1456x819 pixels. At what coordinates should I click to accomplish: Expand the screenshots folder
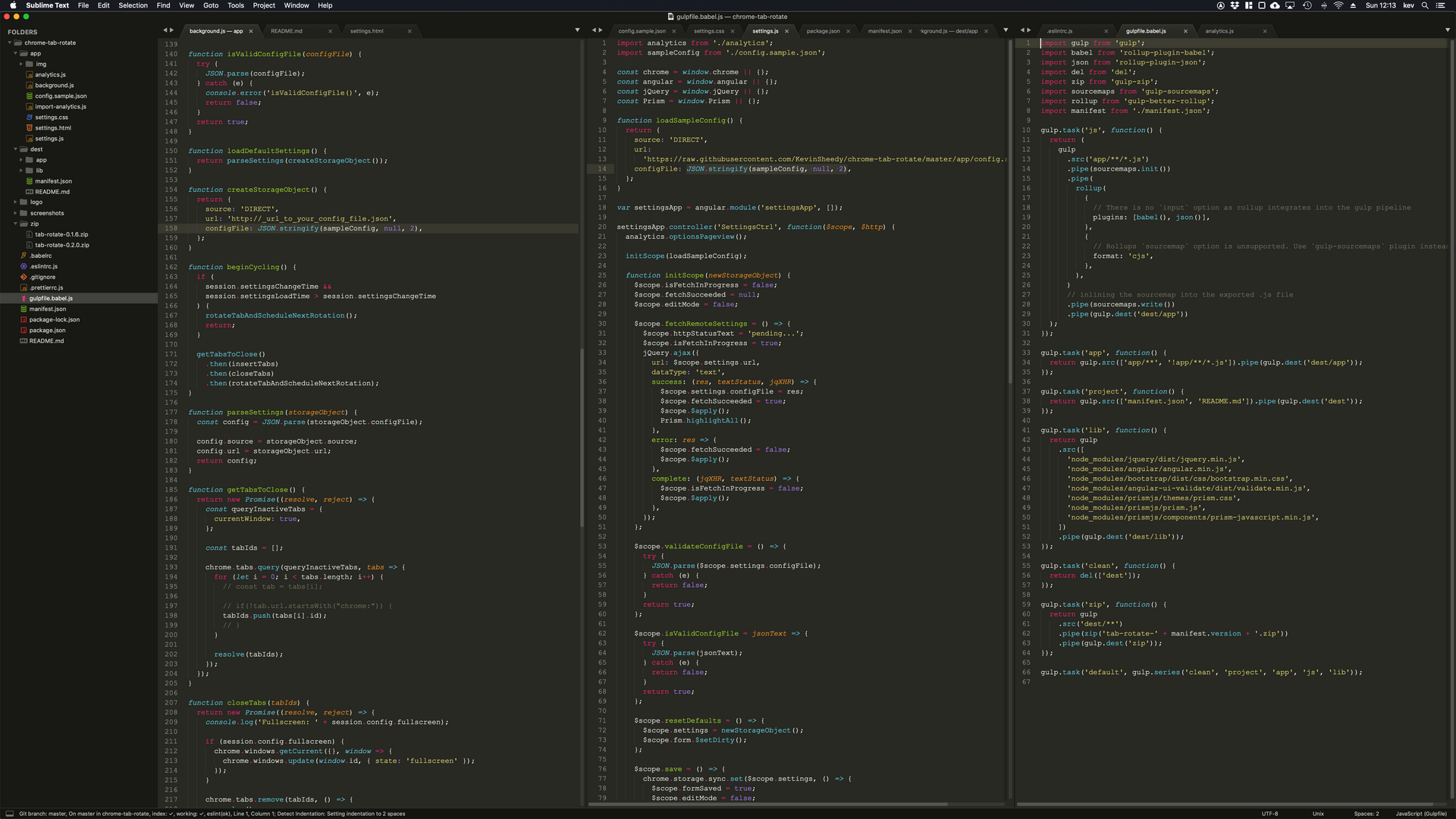pos(15,214)
